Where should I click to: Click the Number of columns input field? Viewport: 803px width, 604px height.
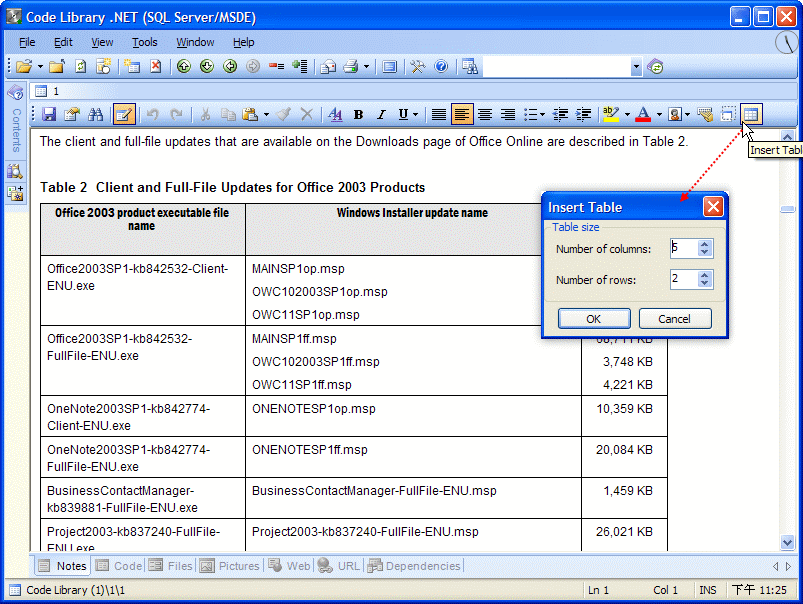pos(683,248)
